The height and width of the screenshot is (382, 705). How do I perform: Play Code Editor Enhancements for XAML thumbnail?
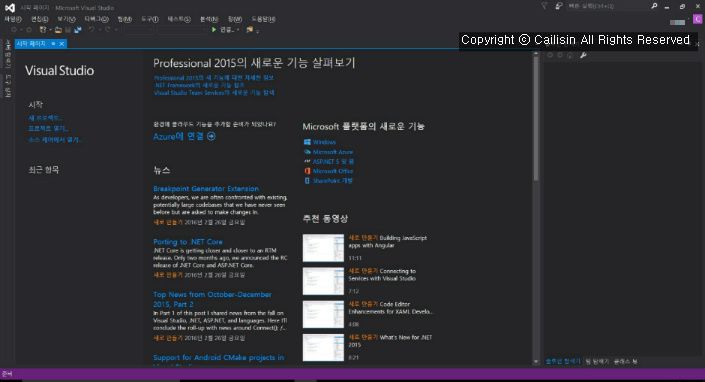(323, 314)
